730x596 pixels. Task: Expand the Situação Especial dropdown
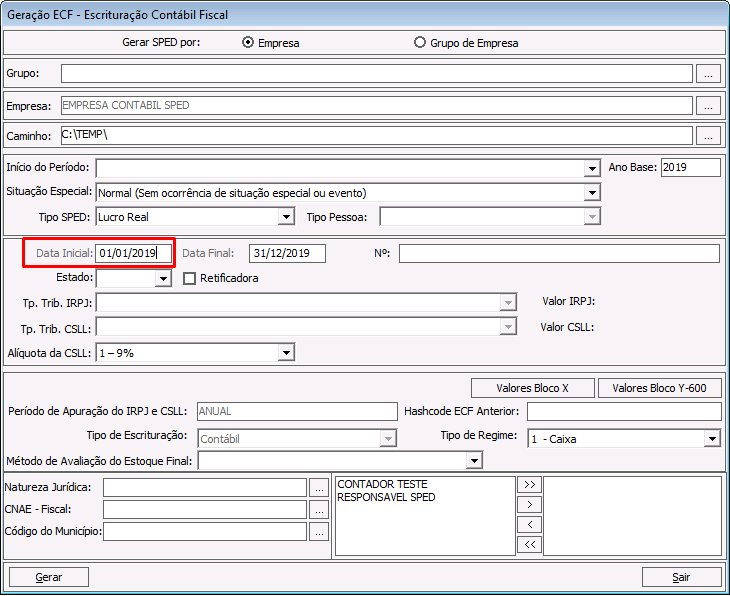click(x=592, y=192)
